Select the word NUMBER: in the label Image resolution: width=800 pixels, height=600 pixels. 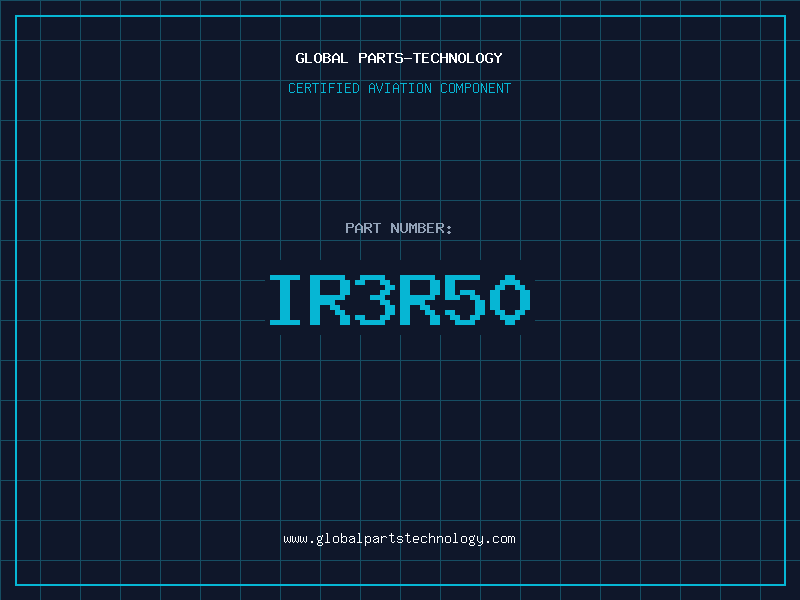click(421, 229)
